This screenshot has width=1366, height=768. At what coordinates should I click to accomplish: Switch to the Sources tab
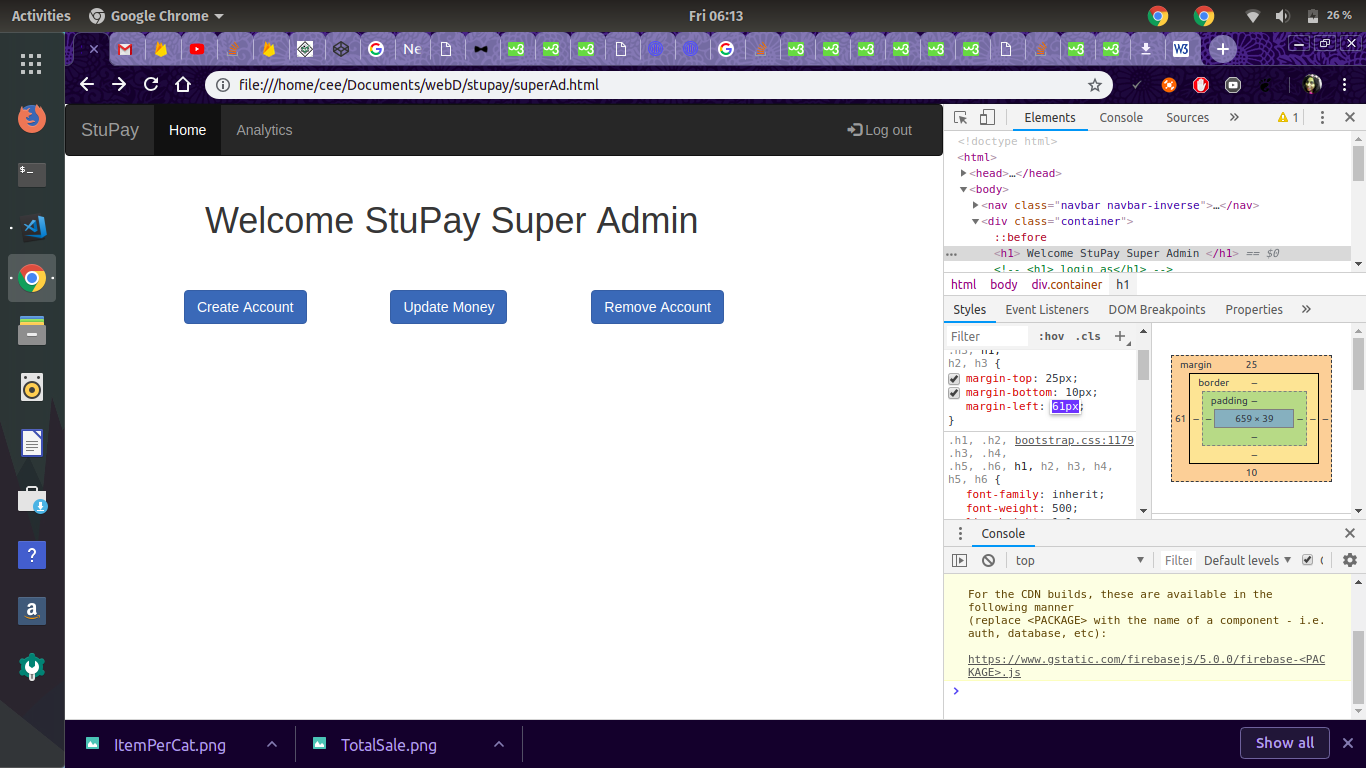[1187, 117]
